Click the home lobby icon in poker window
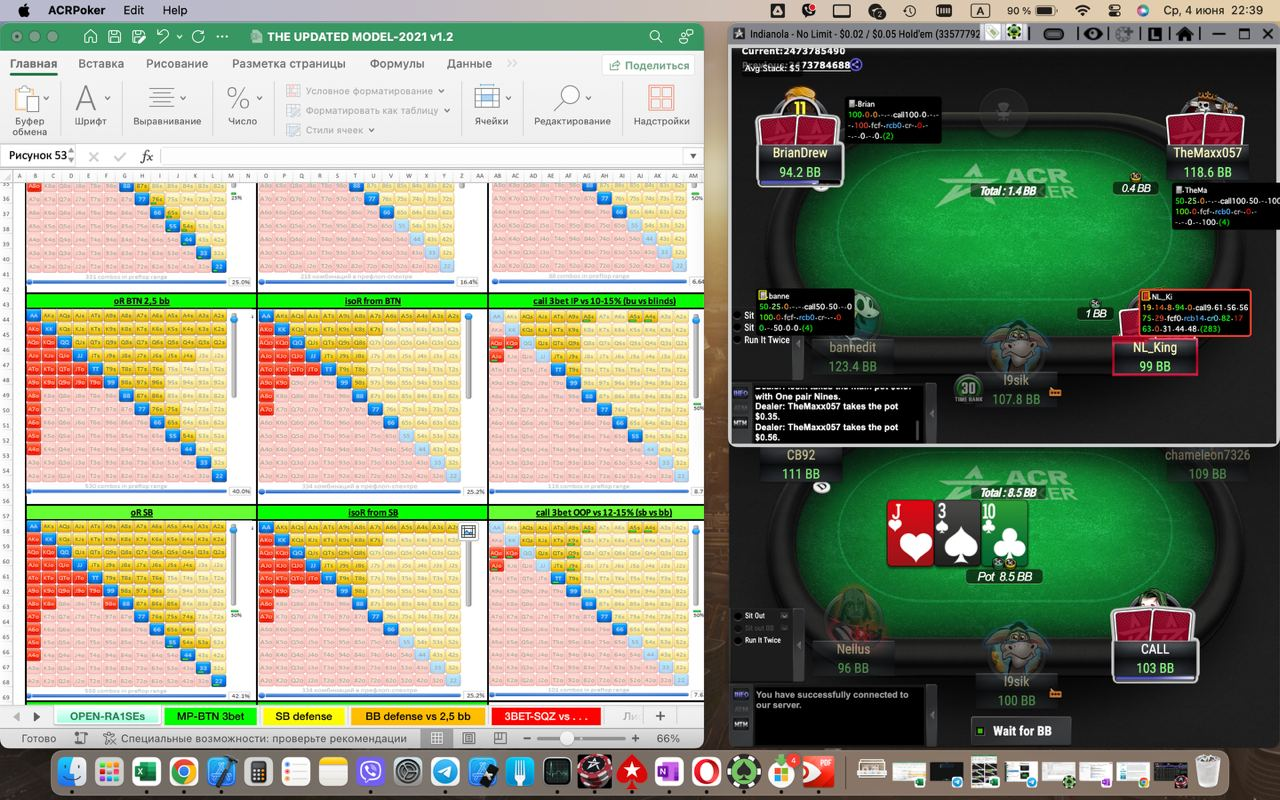The width and height of the screenshot is (1280, 800). 1185,33
